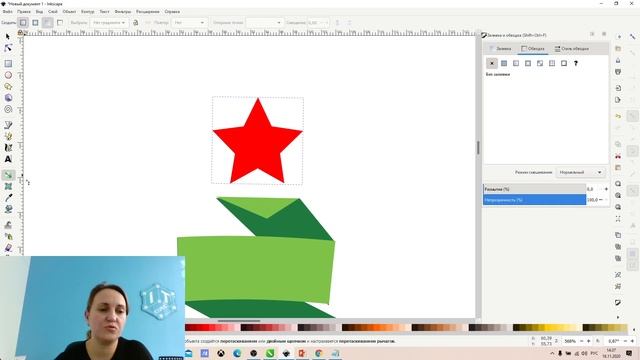The height and width of the screenshot is (360, 640).
Task: Click the Blur percent slider bar
Action: (534, 189)
